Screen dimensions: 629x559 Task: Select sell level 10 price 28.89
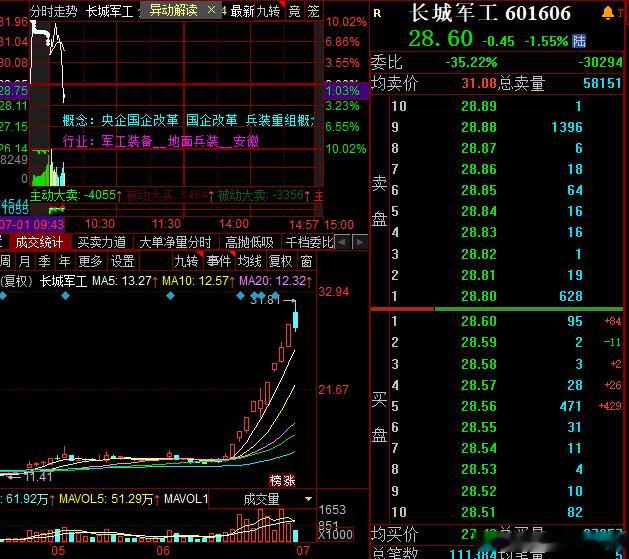tap(479, 106)
